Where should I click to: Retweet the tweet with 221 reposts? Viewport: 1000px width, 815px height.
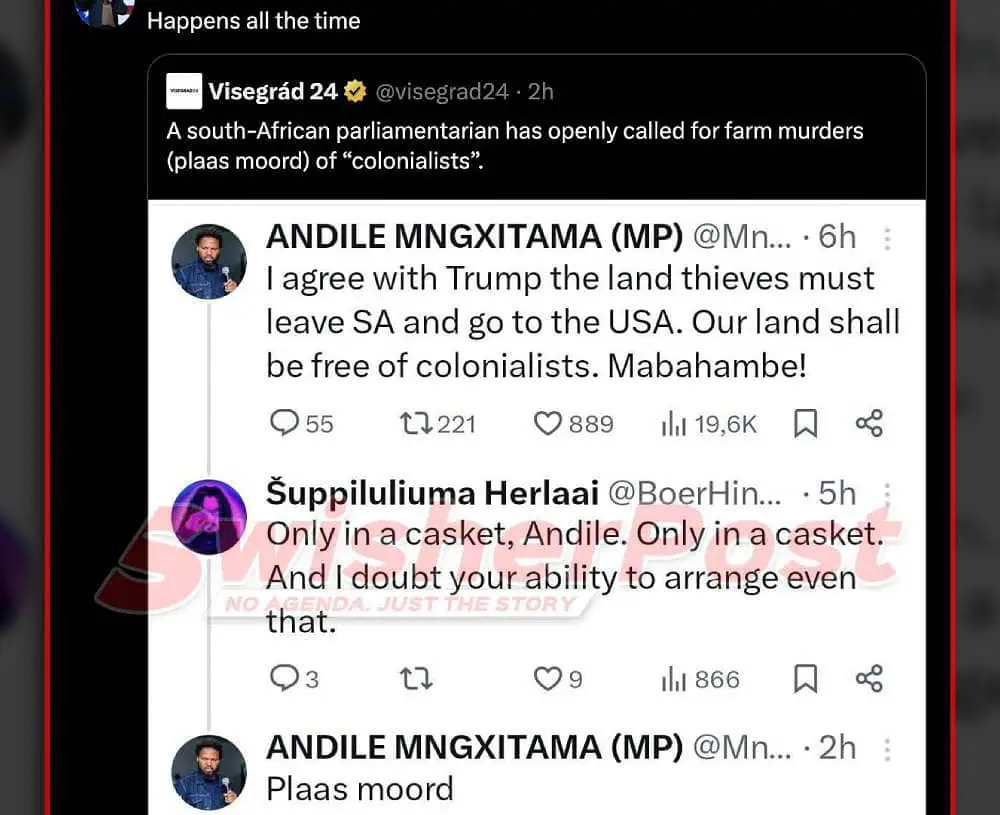point(413,424)
